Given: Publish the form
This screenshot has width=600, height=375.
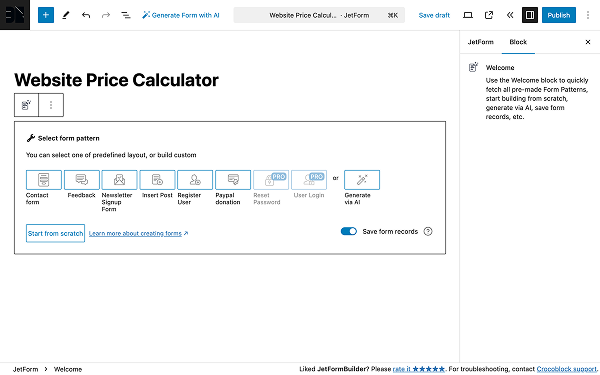Looking at the screenshot, I should [559, 15].
